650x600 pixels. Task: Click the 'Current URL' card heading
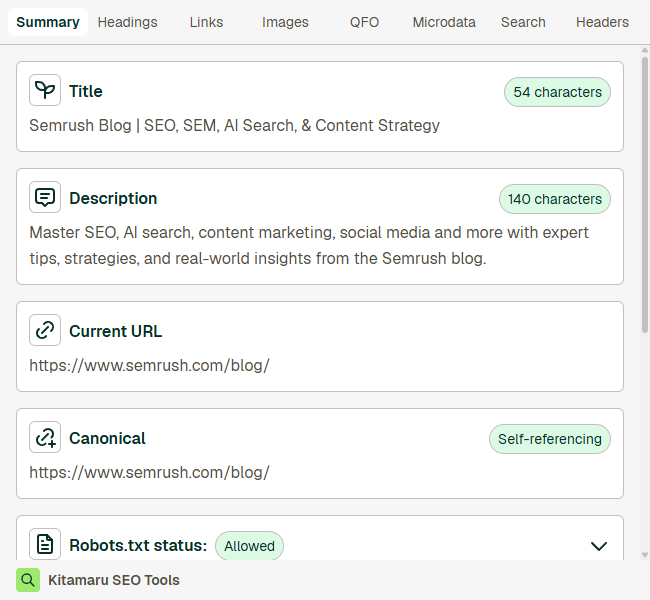116,331
